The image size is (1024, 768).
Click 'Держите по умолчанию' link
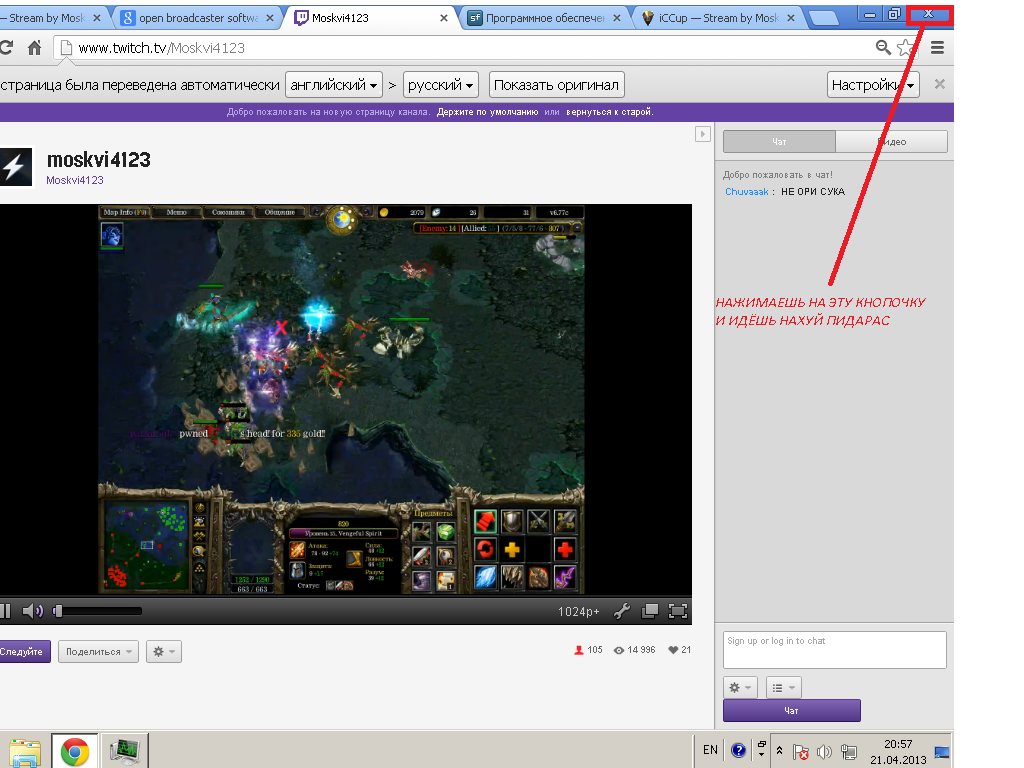tap(487, 112)
